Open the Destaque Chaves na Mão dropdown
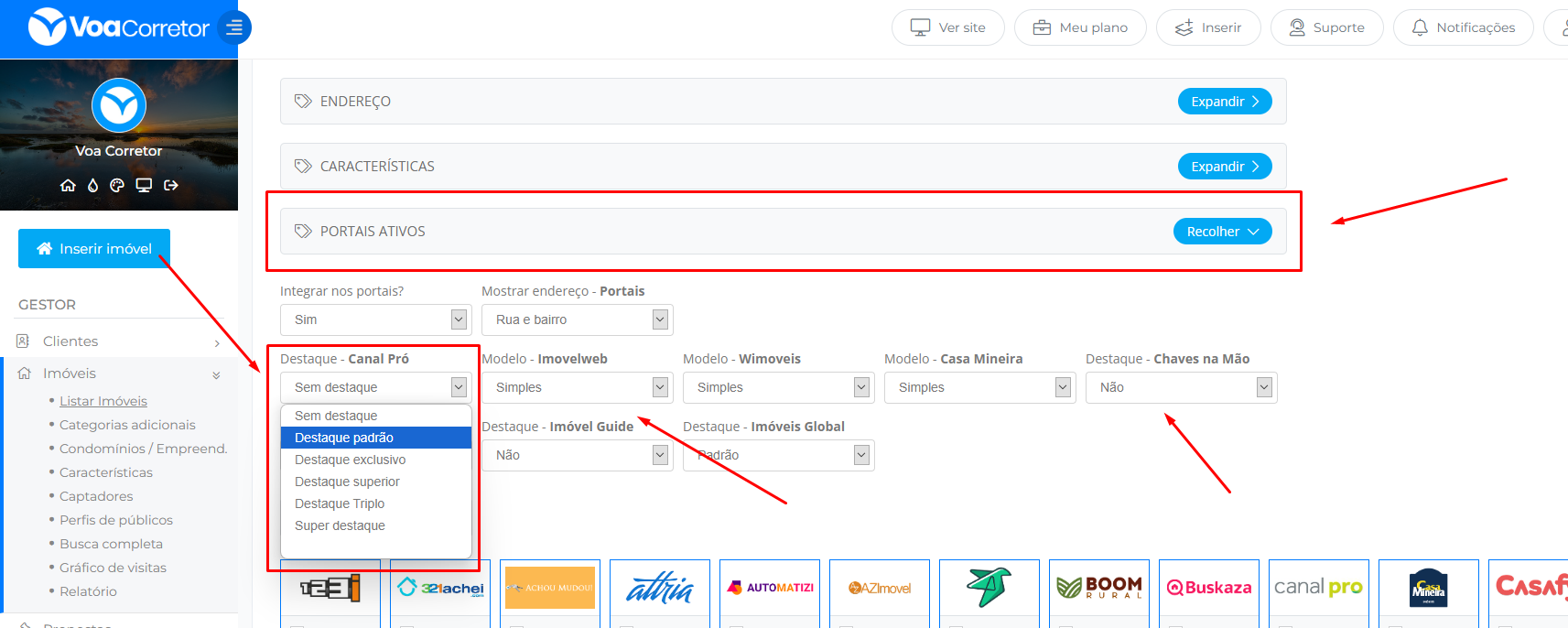The height and width of the screenshot is (628, 1568). 1181,387
